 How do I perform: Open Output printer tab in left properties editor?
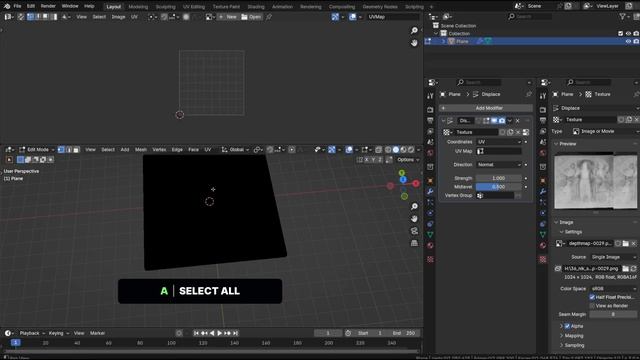click(x=430, y=121)
